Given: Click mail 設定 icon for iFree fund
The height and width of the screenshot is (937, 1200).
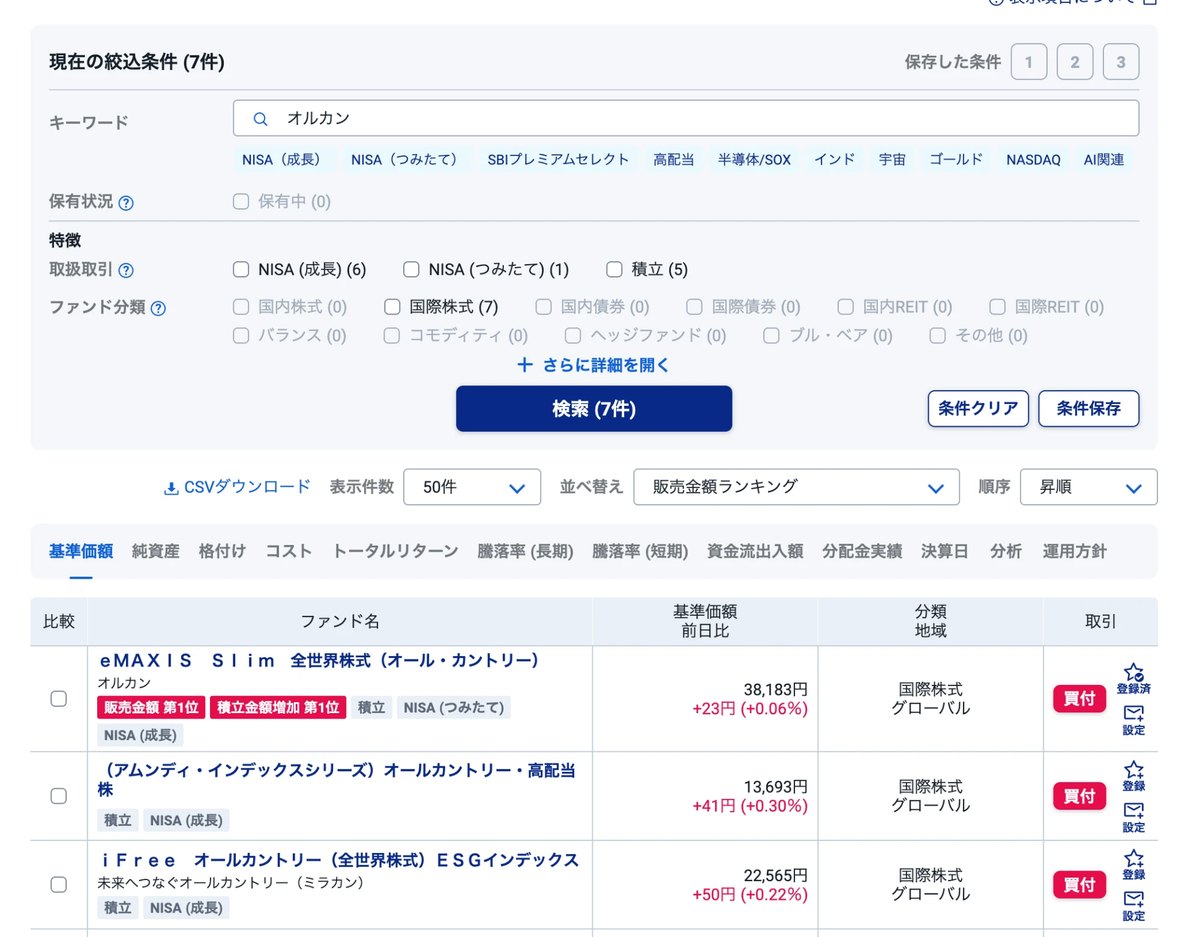Looking at the screenshot, I should coord(1133,898).
